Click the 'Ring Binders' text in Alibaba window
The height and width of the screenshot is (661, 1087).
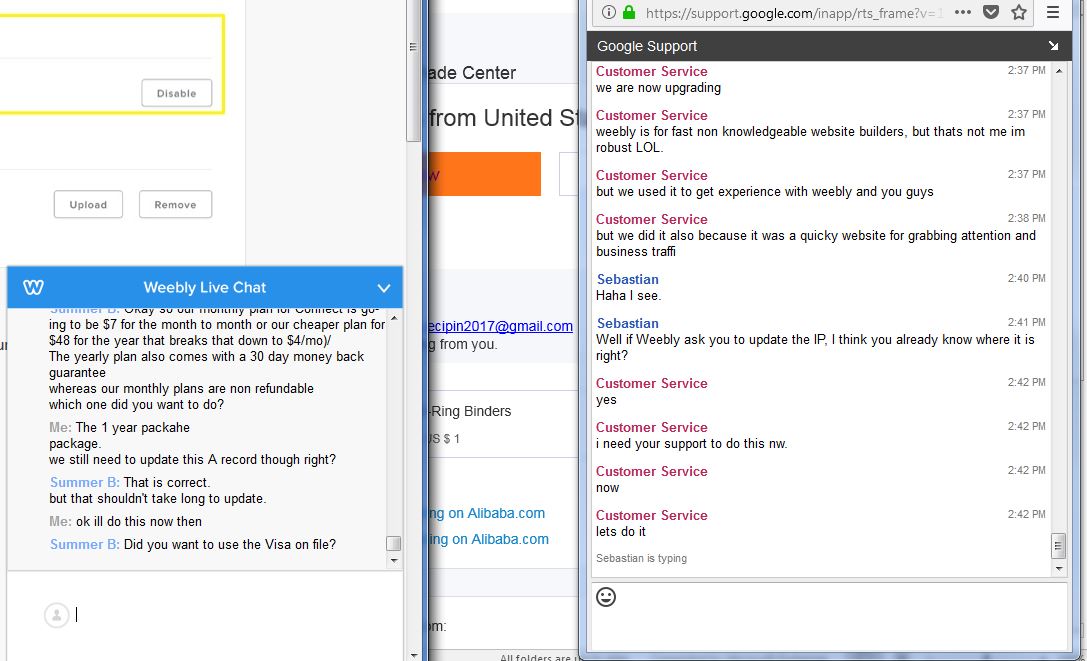point(471,411)
